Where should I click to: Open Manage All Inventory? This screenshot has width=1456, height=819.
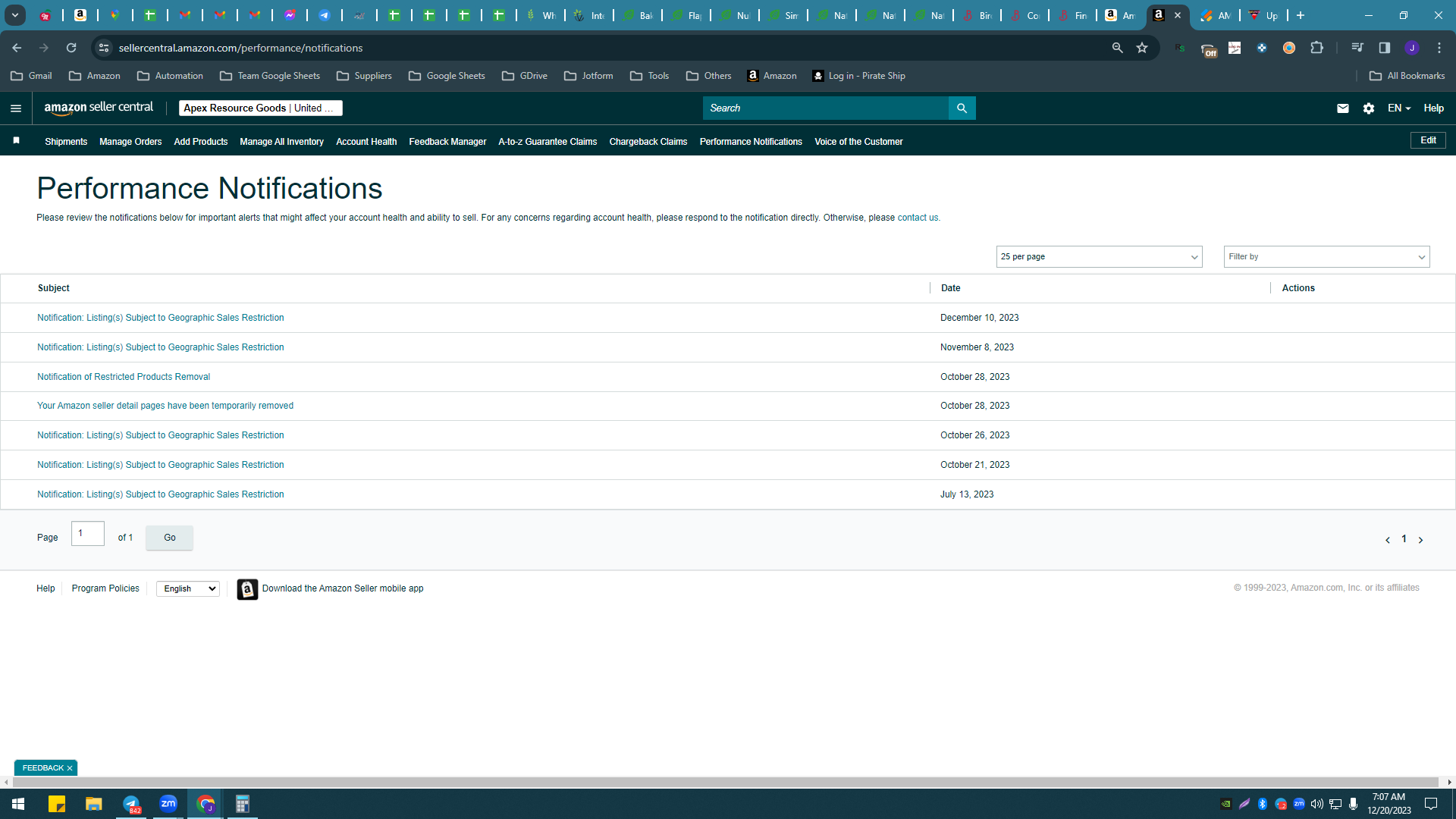(281, 142)
